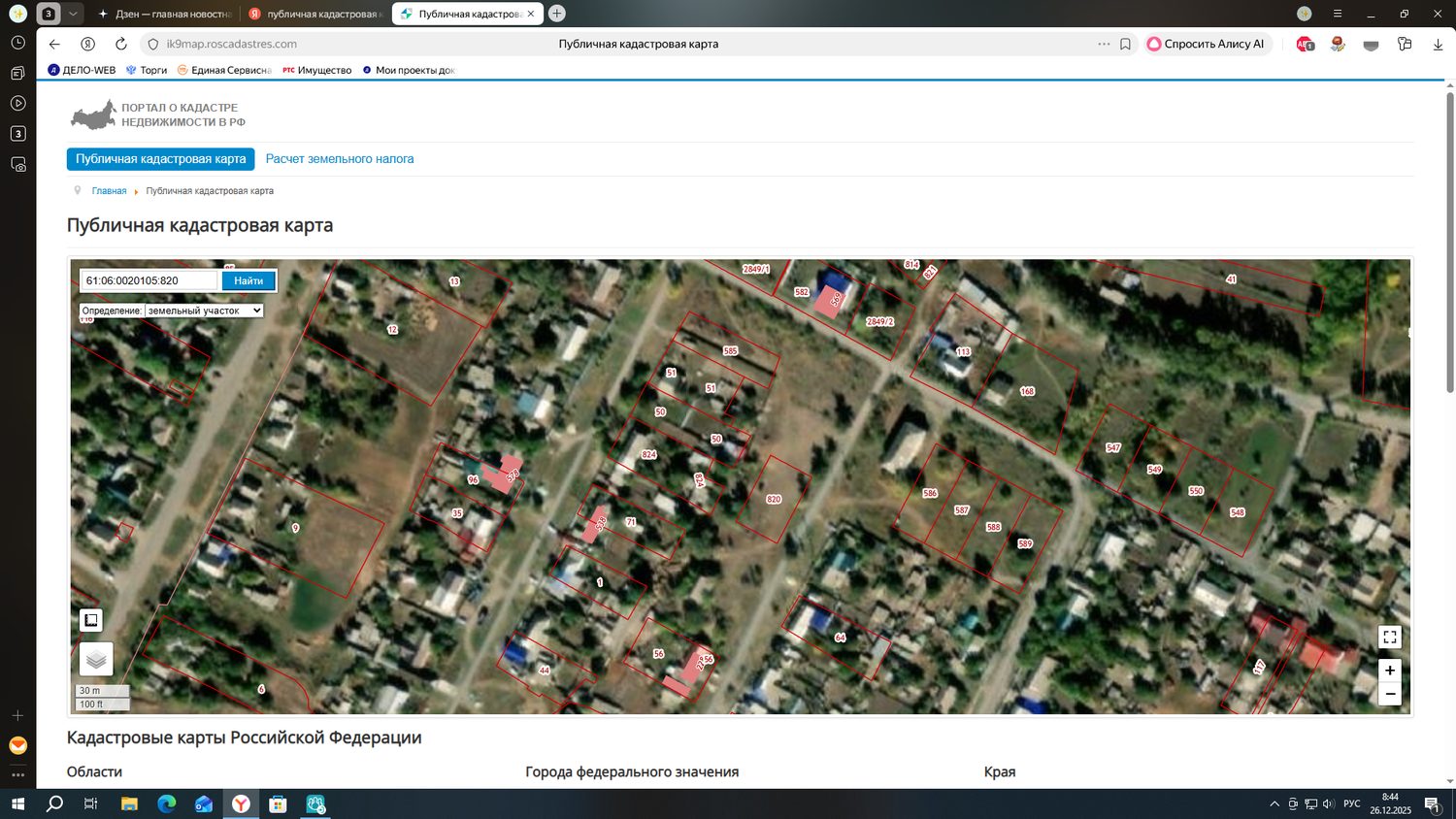Open the address bar three-dots menu
The height and width of the screenshot is (819, 1456).
[1104, 44]
